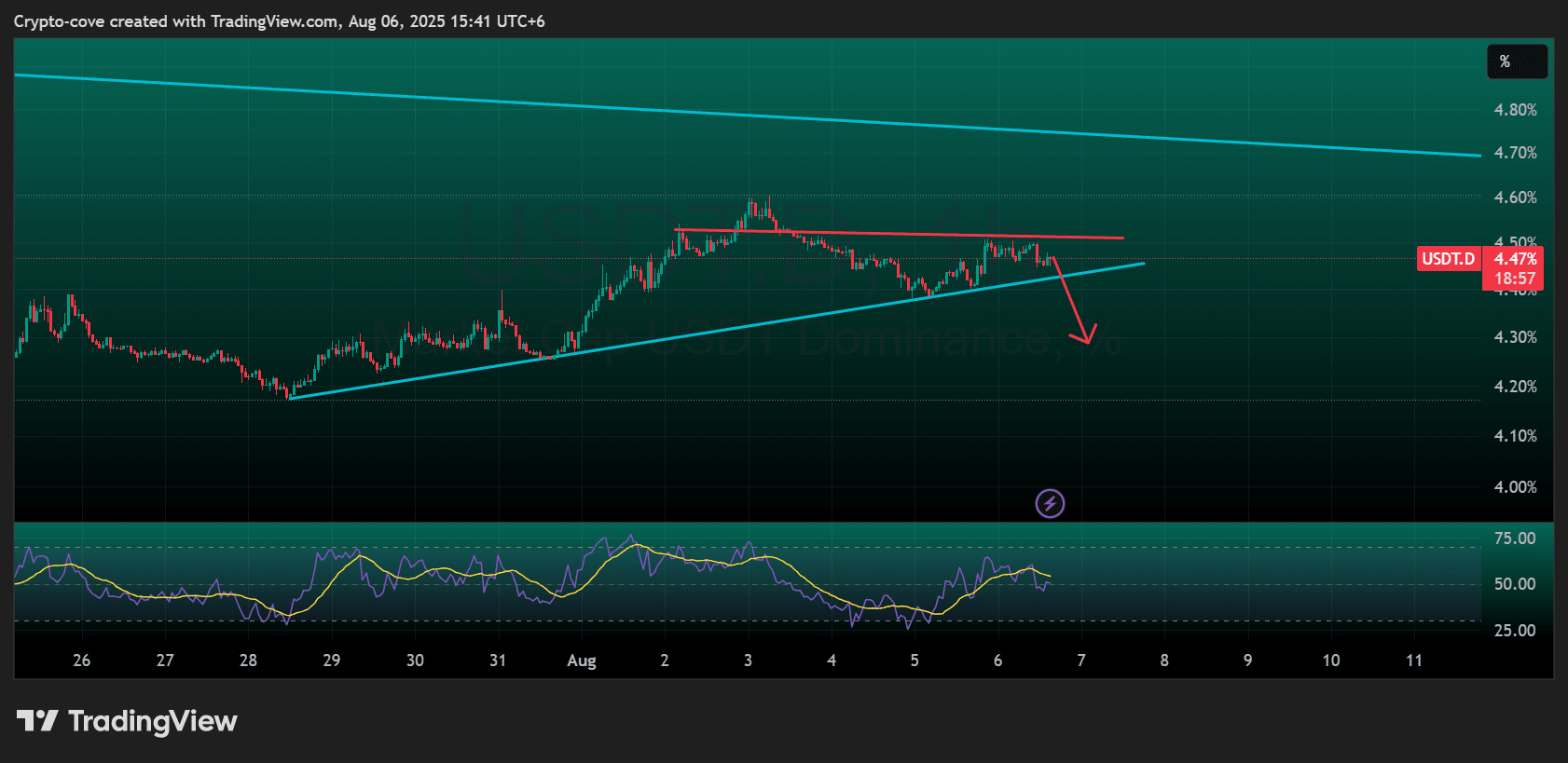Click date 30 on the time axis
The width and height of the screenshot is (1568, 763).
pos(415,661)
